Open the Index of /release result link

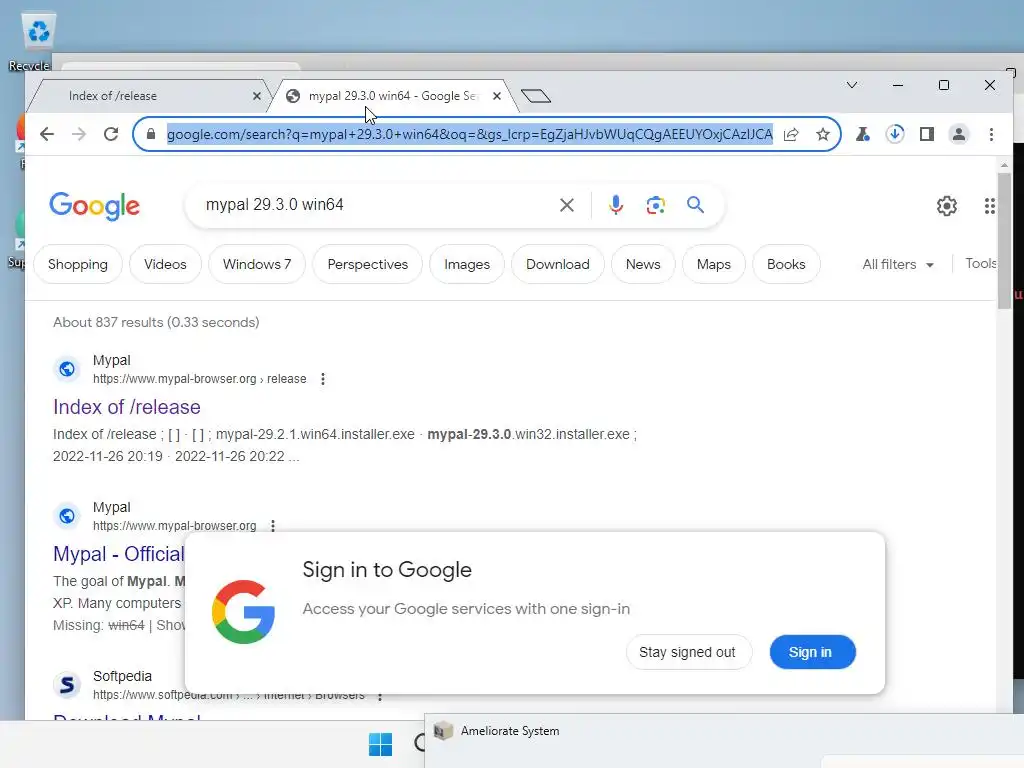(127, 408)
